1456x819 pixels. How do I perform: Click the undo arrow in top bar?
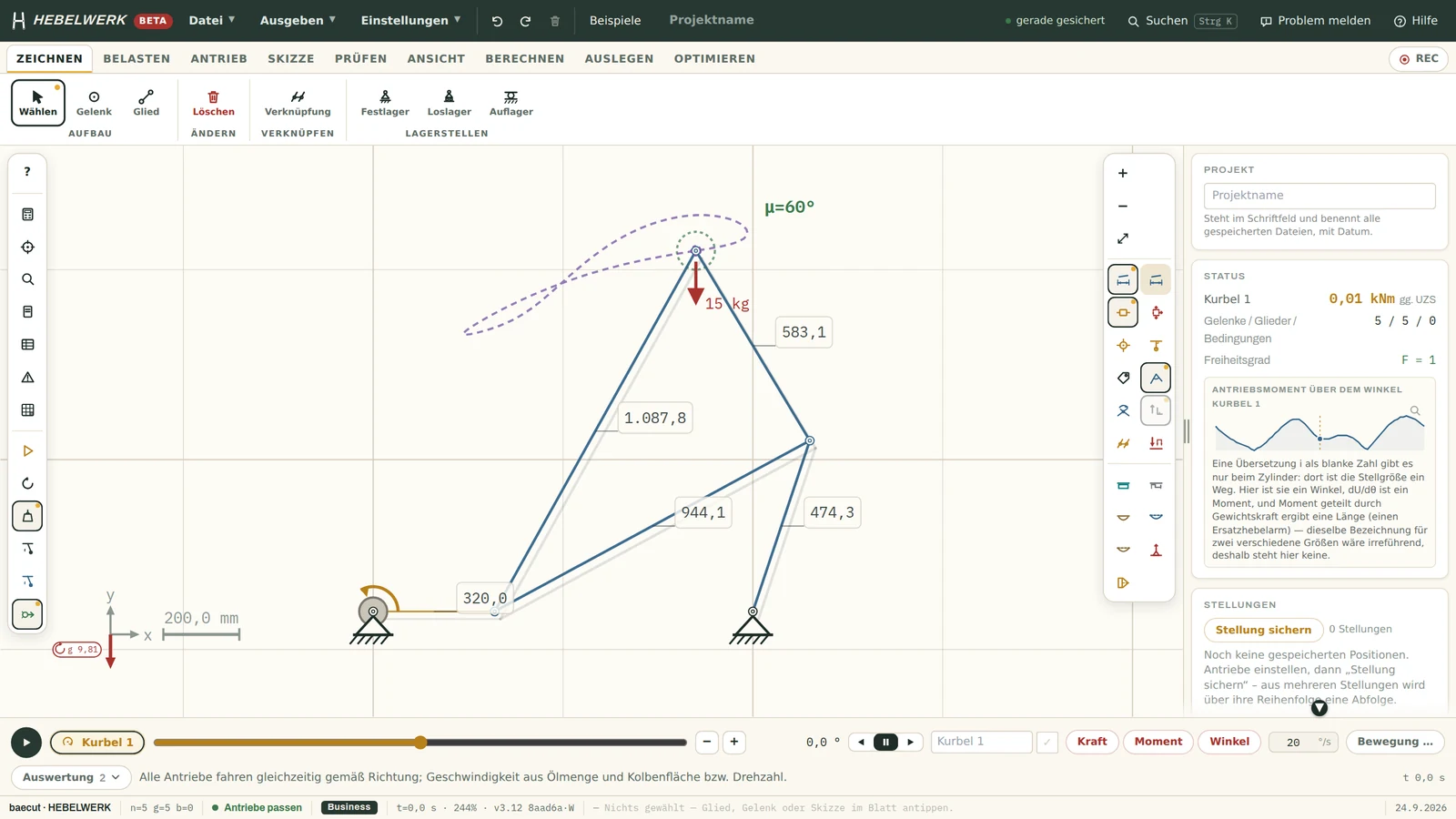click(x=497, y=21)
